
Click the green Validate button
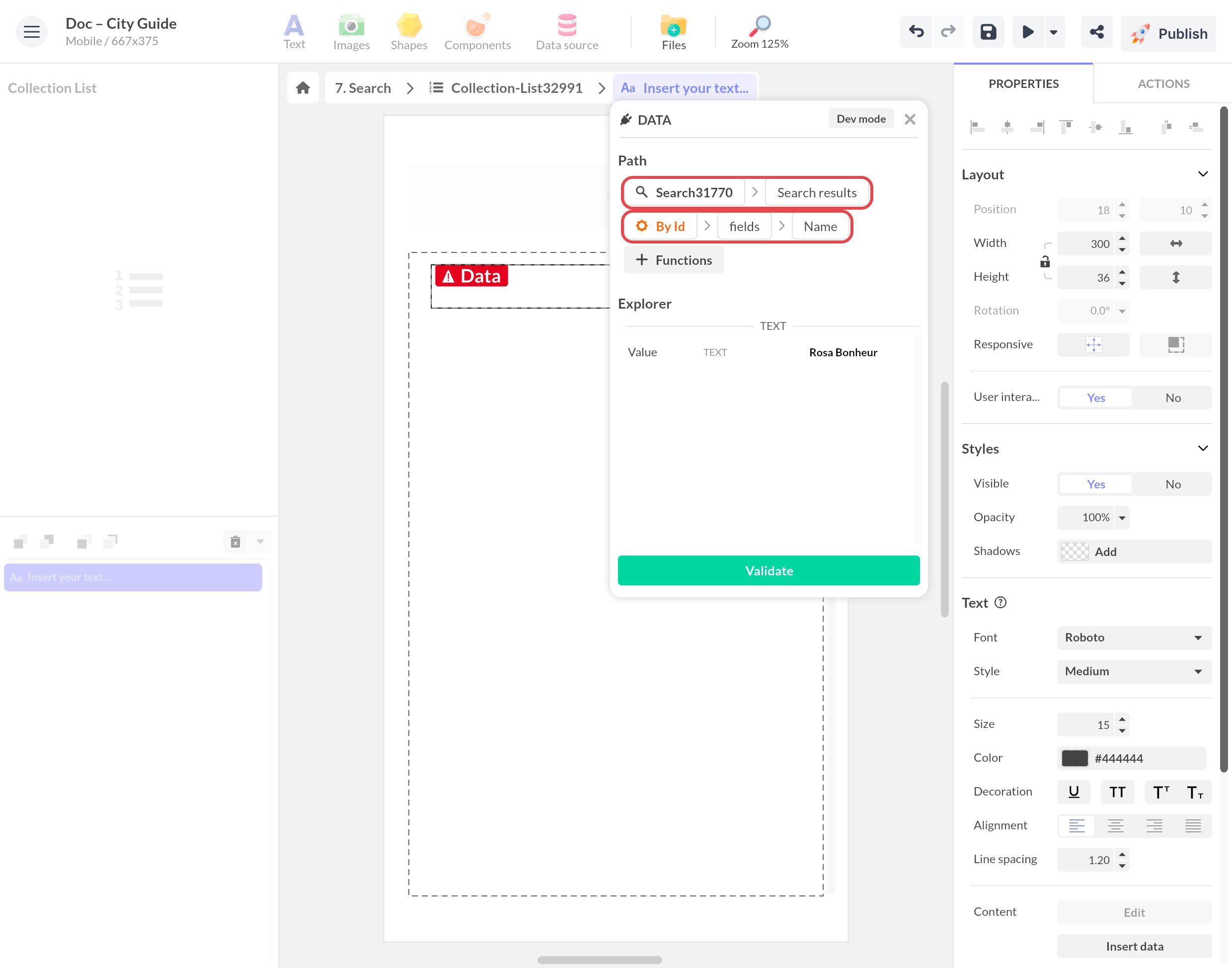(x=769, y=570)
